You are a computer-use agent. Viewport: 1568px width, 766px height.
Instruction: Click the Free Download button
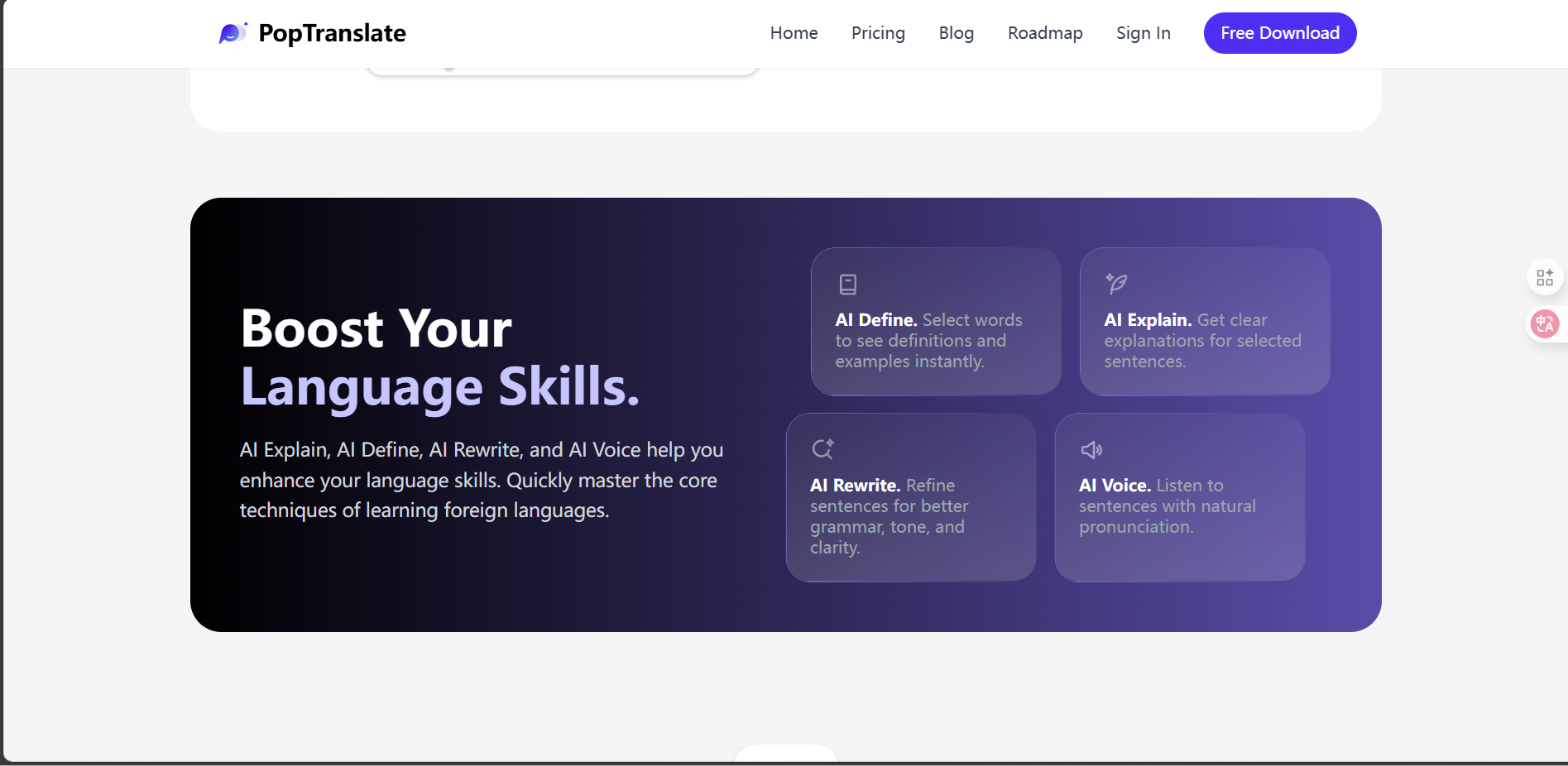(x=1280, y=33)
